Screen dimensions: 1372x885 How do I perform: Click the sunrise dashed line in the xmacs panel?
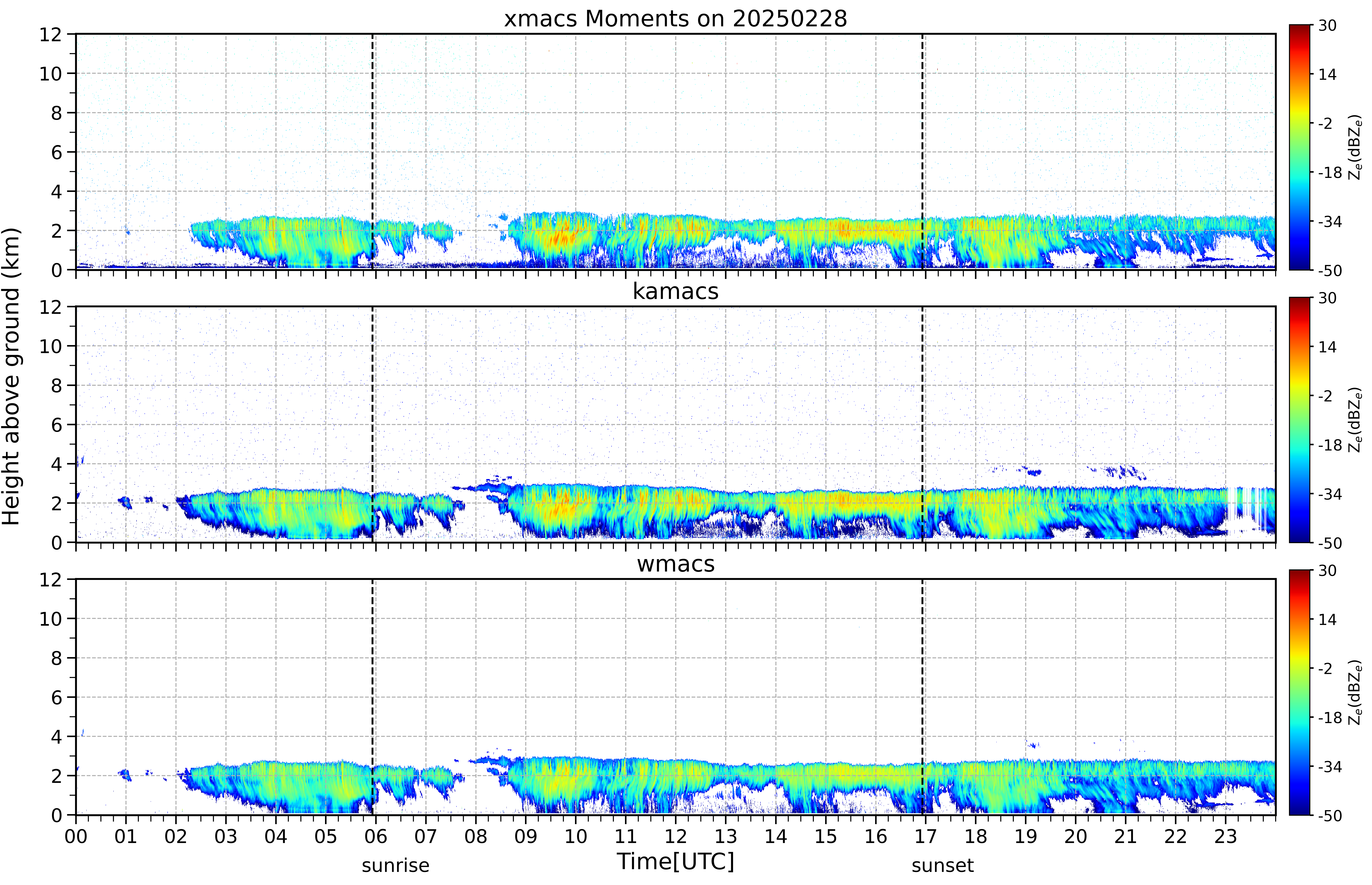[x=372, y=152]
